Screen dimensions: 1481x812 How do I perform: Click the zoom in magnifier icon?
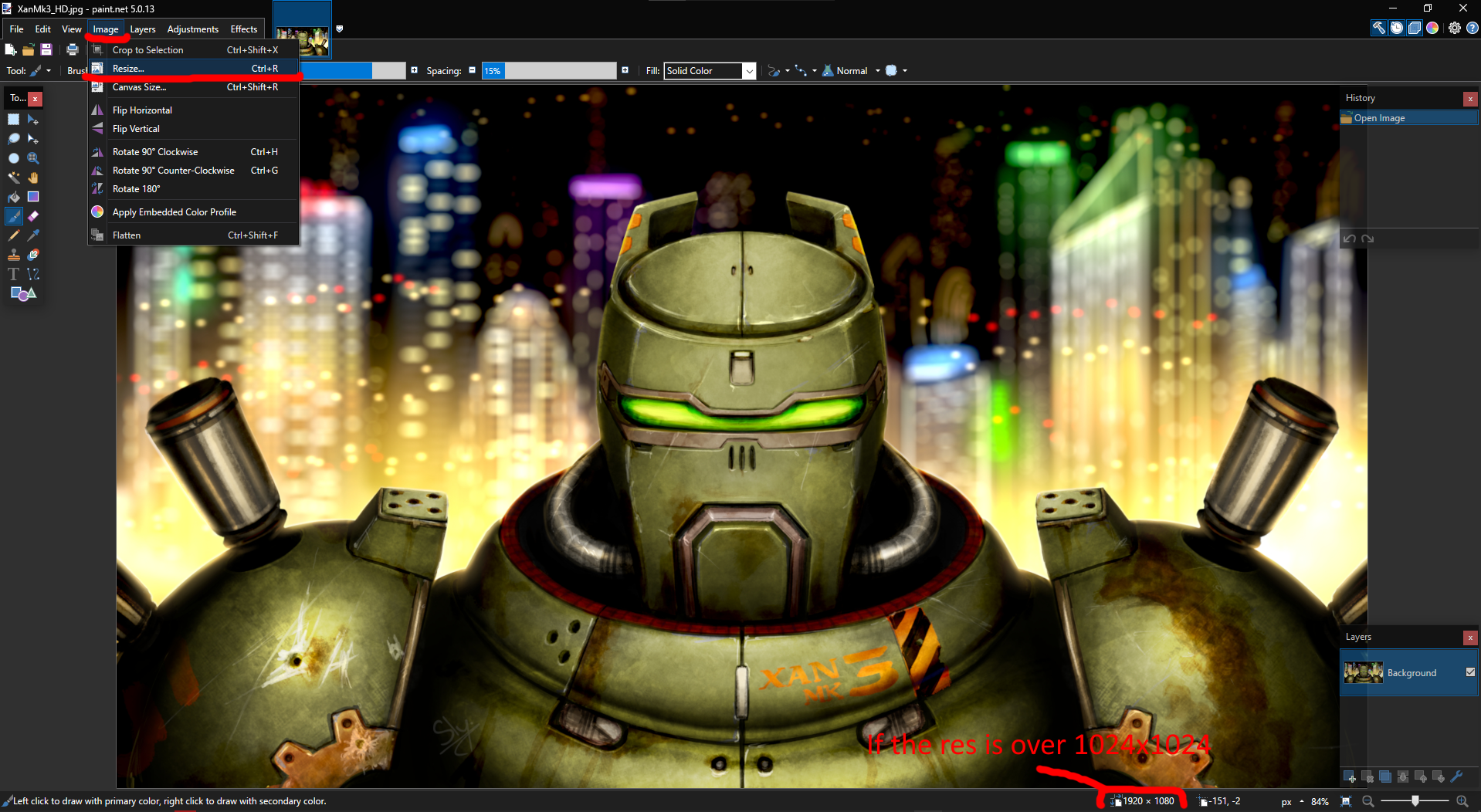pyautogui.click(x=1462, y=801)
